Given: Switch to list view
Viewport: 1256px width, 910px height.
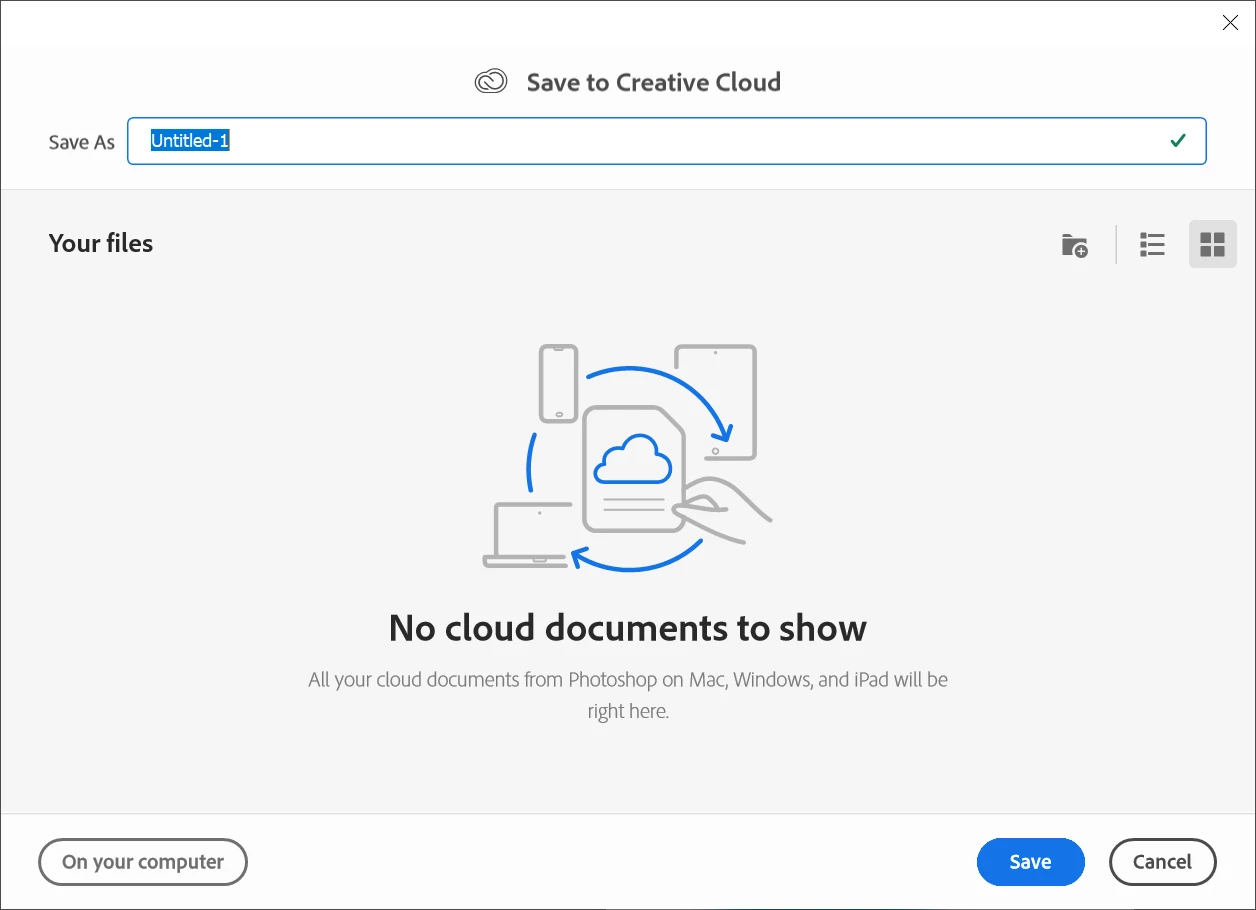Looking at the screenshot, I should click(x=1153, y=244).
